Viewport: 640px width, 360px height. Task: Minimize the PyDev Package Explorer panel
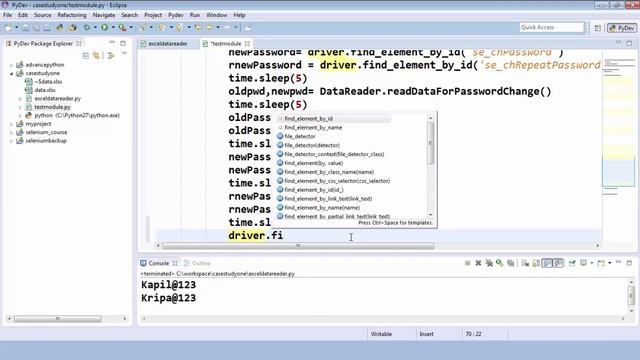click(x=112, y=43)
